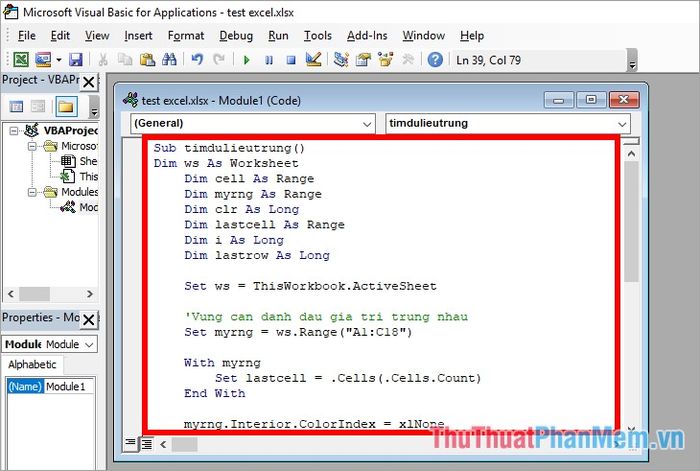Screen dimensions: 700x471
Task: Click the Undo arrow in the toolbar
Action: pyautogui.click(x=198, y=60)
